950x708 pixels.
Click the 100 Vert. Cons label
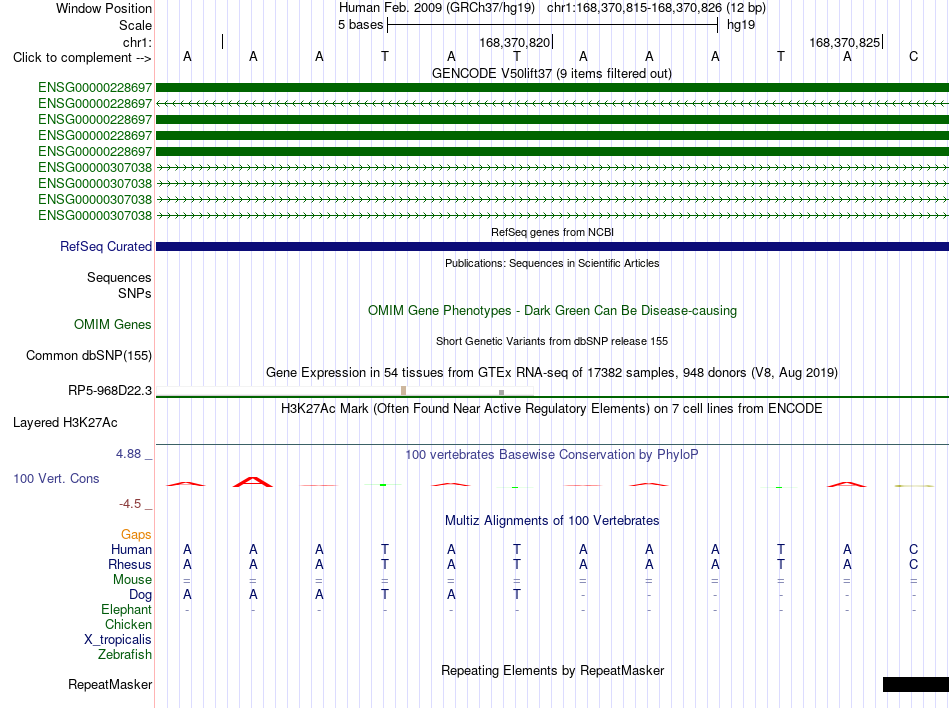click(x=56, y=478)
